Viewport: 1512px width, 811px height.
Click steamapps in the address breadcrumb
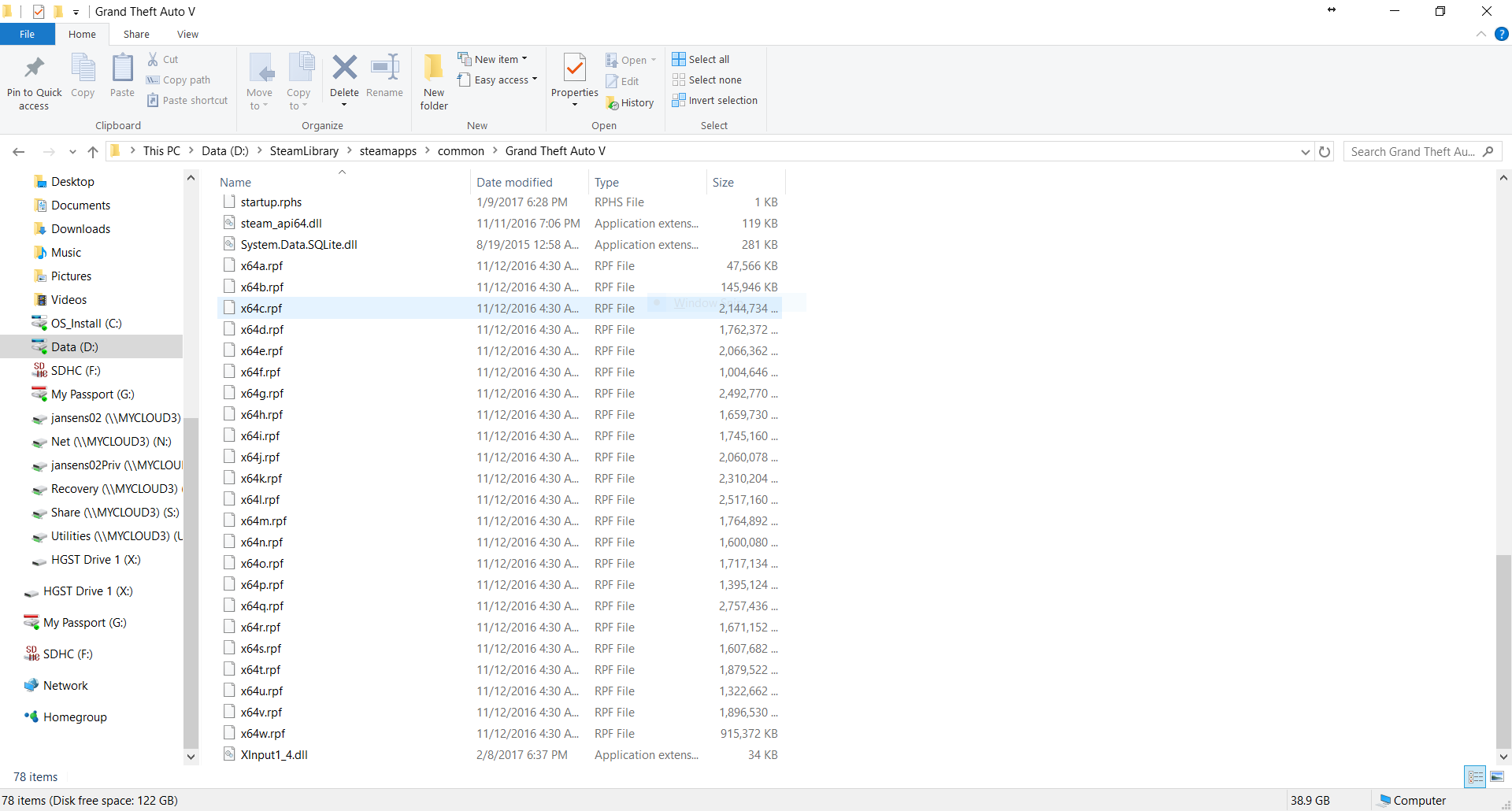[387, 151]
